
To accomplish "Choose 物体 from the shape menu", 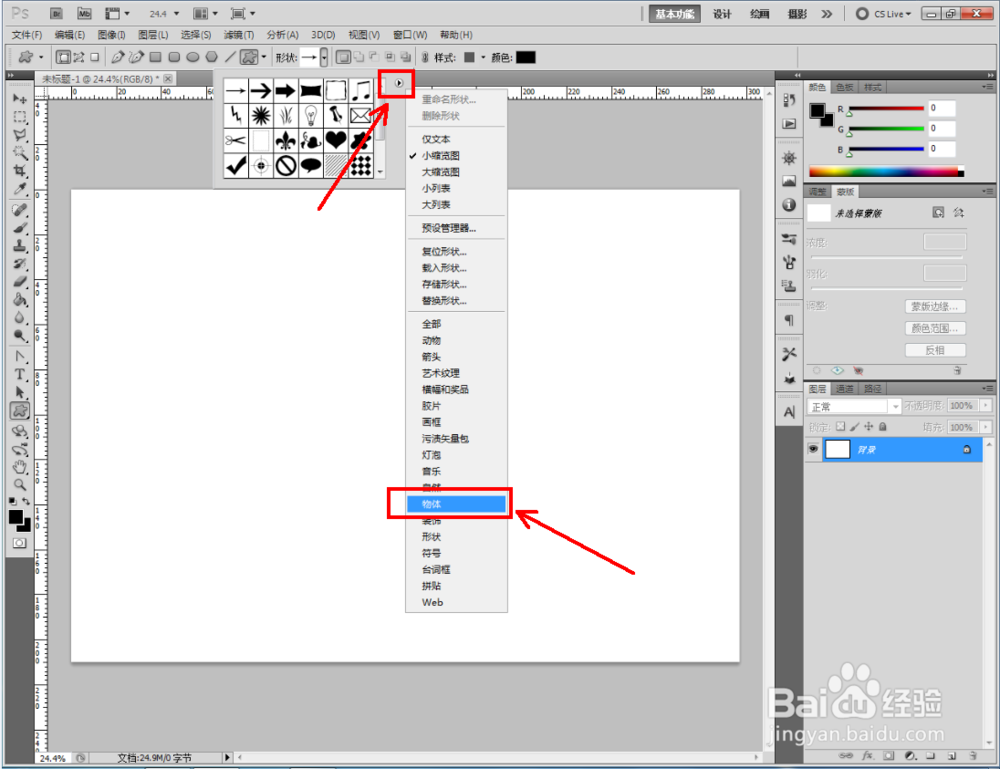I will click(457, 504).
